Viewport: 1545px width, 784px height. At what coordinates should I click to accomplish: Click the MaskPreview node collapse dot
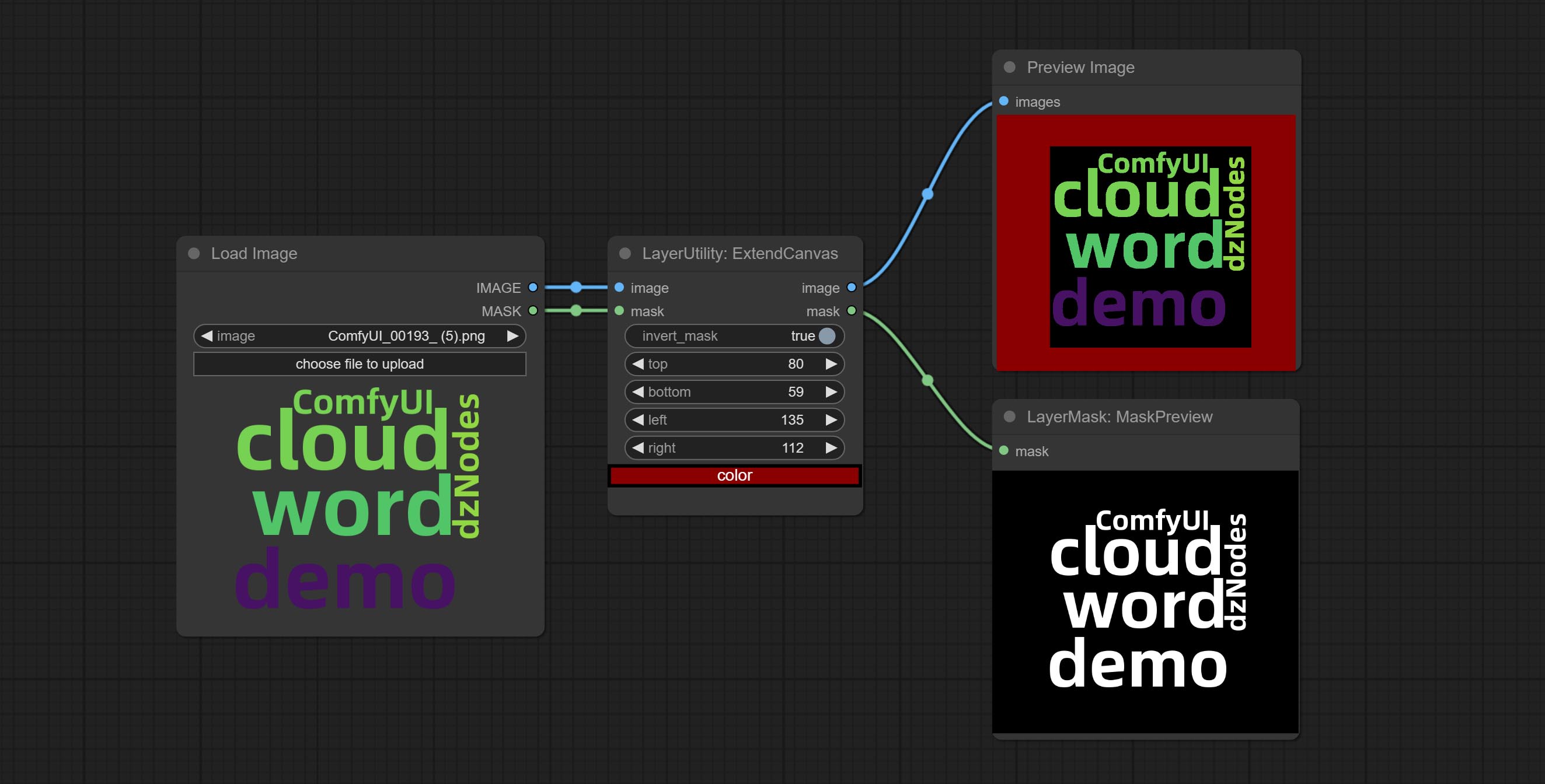point(1009,416)
